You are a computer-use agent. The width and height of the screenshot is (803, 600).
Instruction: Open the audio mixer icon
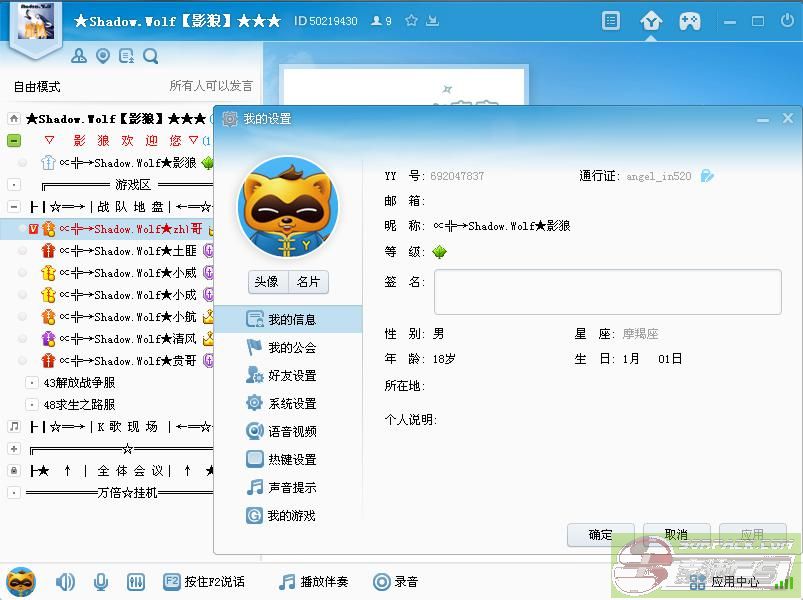136,582
